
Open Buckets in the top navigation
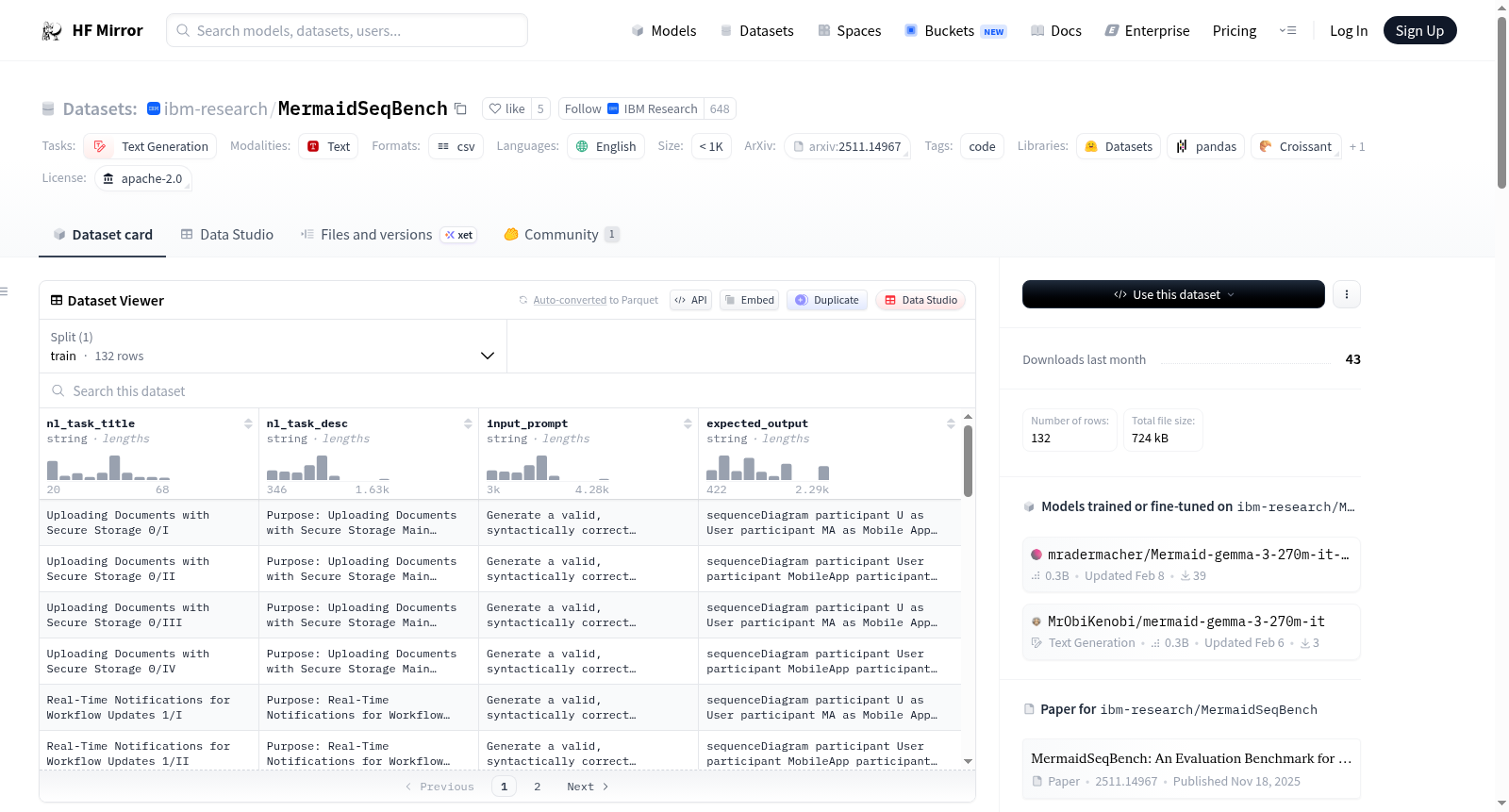pos(955,31)
